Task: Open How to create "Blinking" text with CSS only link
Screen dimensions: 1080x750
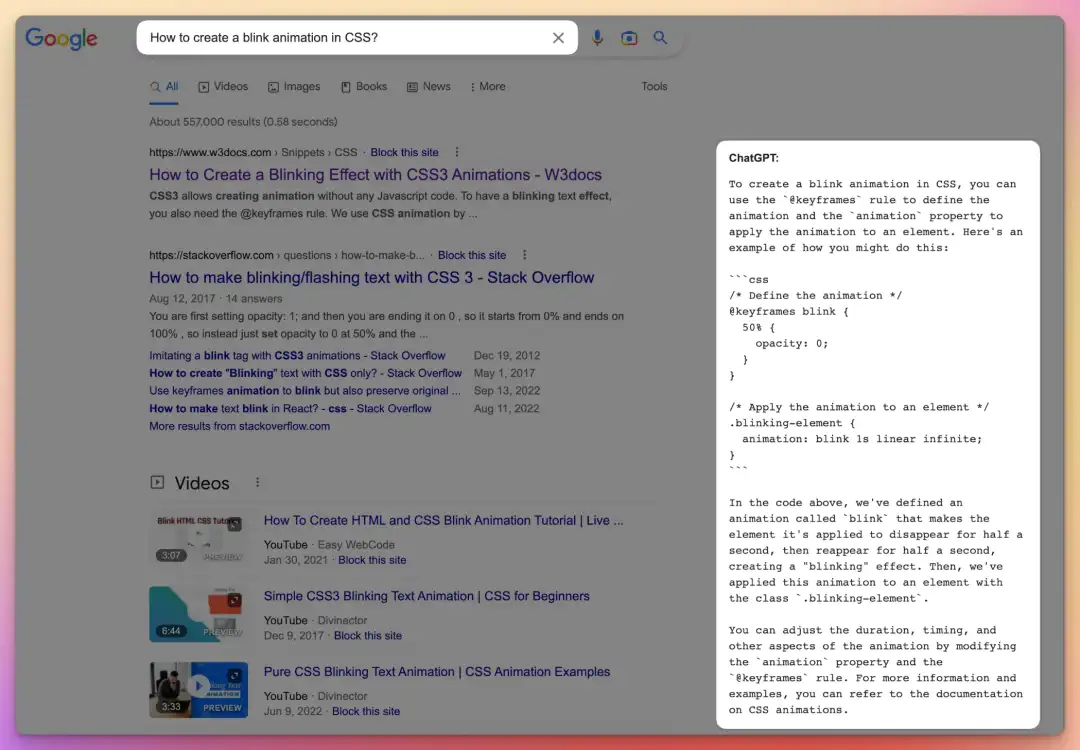Action: (305, 373)
